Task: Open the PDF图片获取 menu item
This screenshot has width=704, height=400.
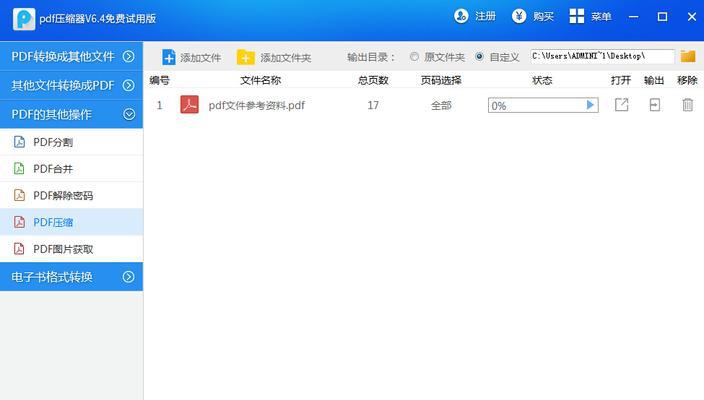Action: tap(71, 249)
